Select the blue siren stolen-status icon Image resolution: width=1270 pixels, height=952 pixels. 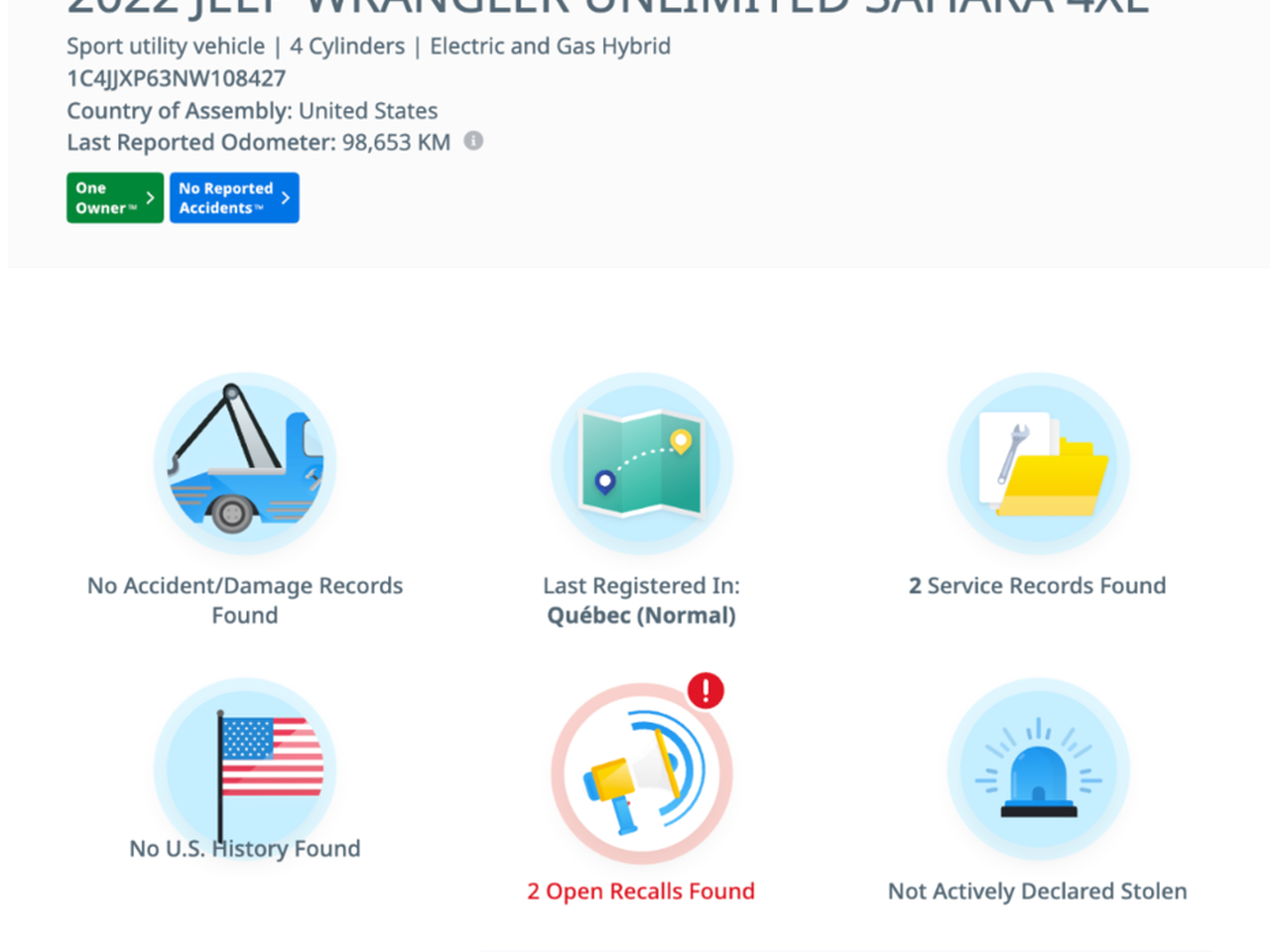(1038, 770)
